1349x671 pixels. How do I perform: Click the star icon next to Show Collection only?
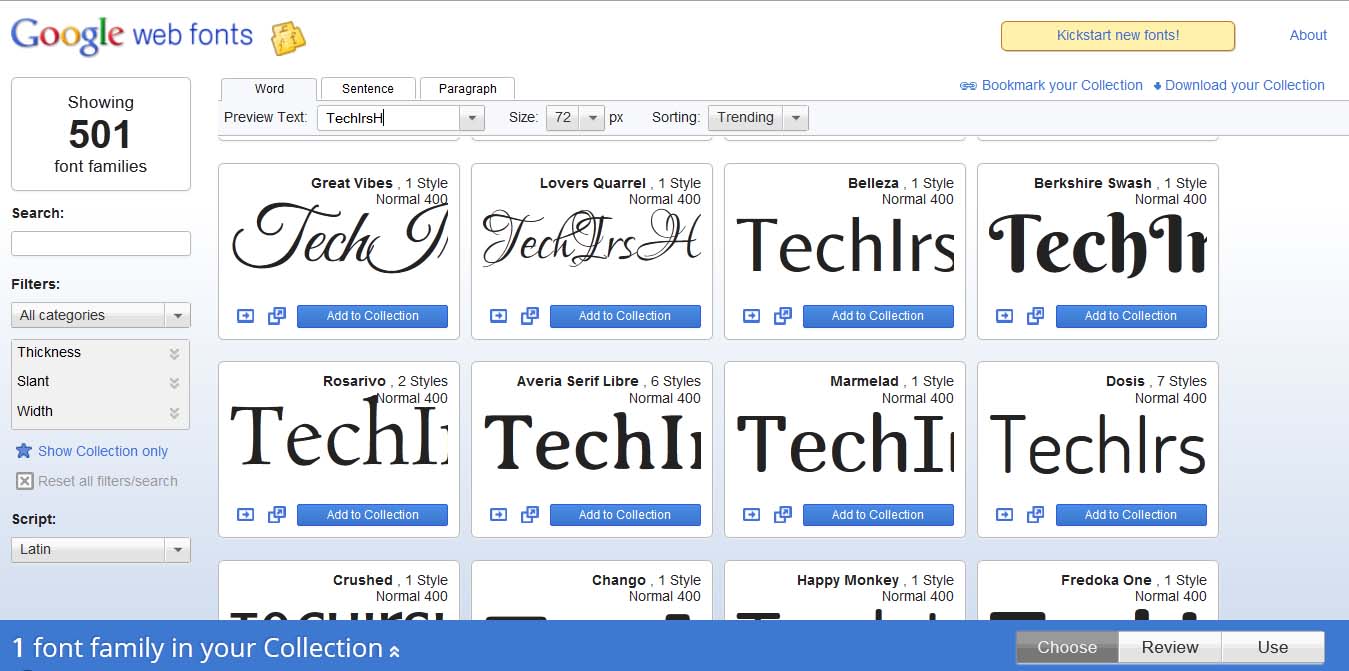[24, 451]
